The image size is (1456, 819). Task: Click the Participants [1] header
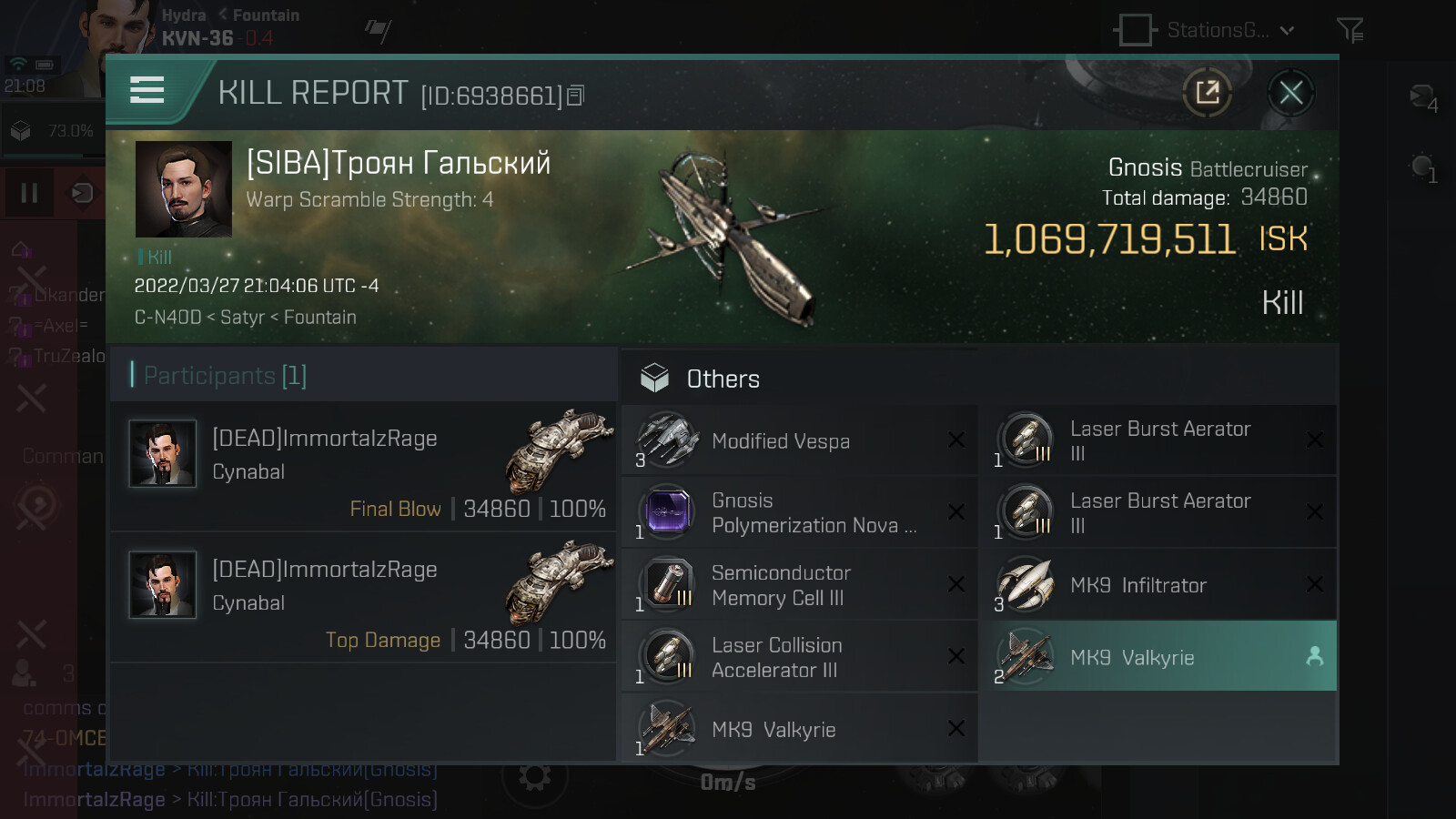coord(225,375)
